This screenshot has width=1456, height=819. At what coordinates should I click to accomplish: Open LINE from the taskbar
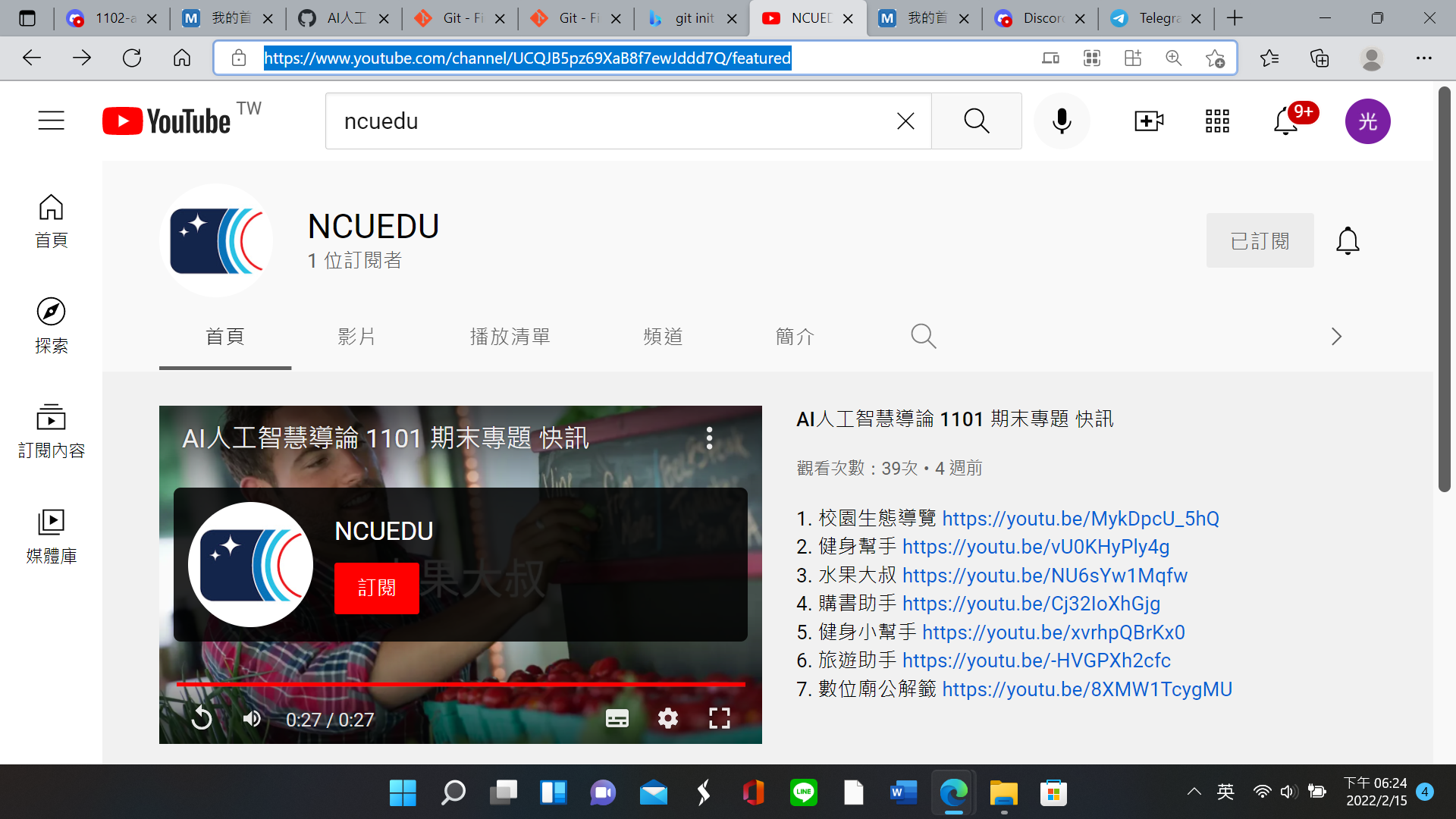coord(803,792)
